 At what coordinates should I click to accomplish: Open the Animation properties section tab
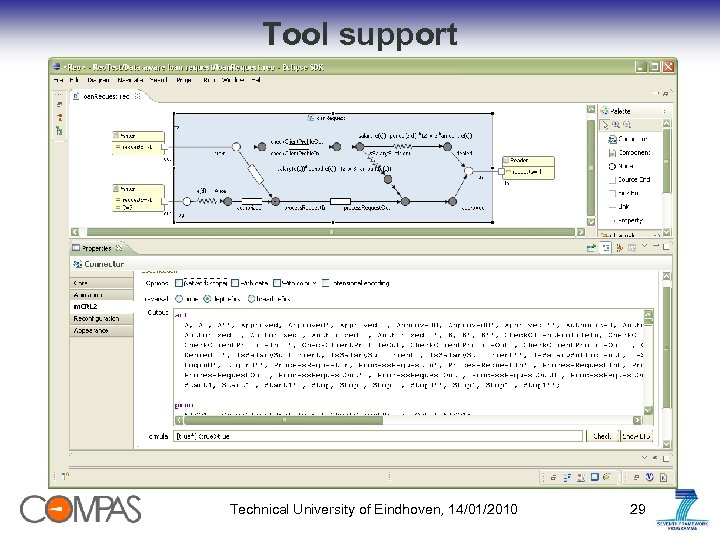[x=101, y=295]
